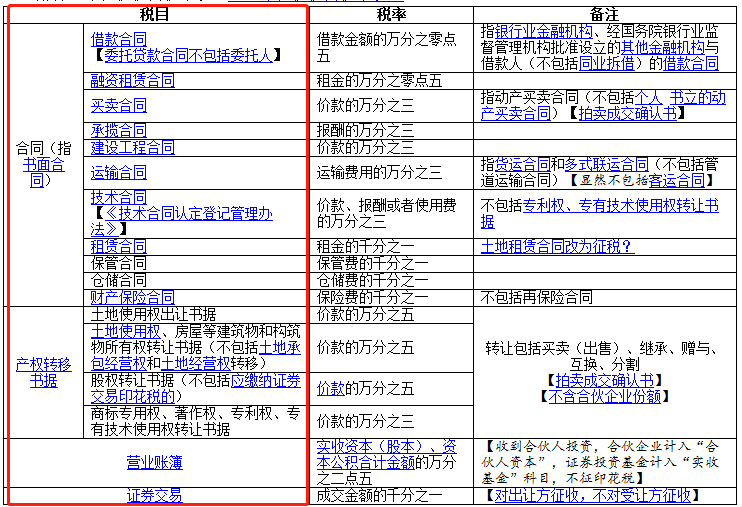Select the 备注 column header cell
The height and width of the screenshot is (507, 742).
607,14
